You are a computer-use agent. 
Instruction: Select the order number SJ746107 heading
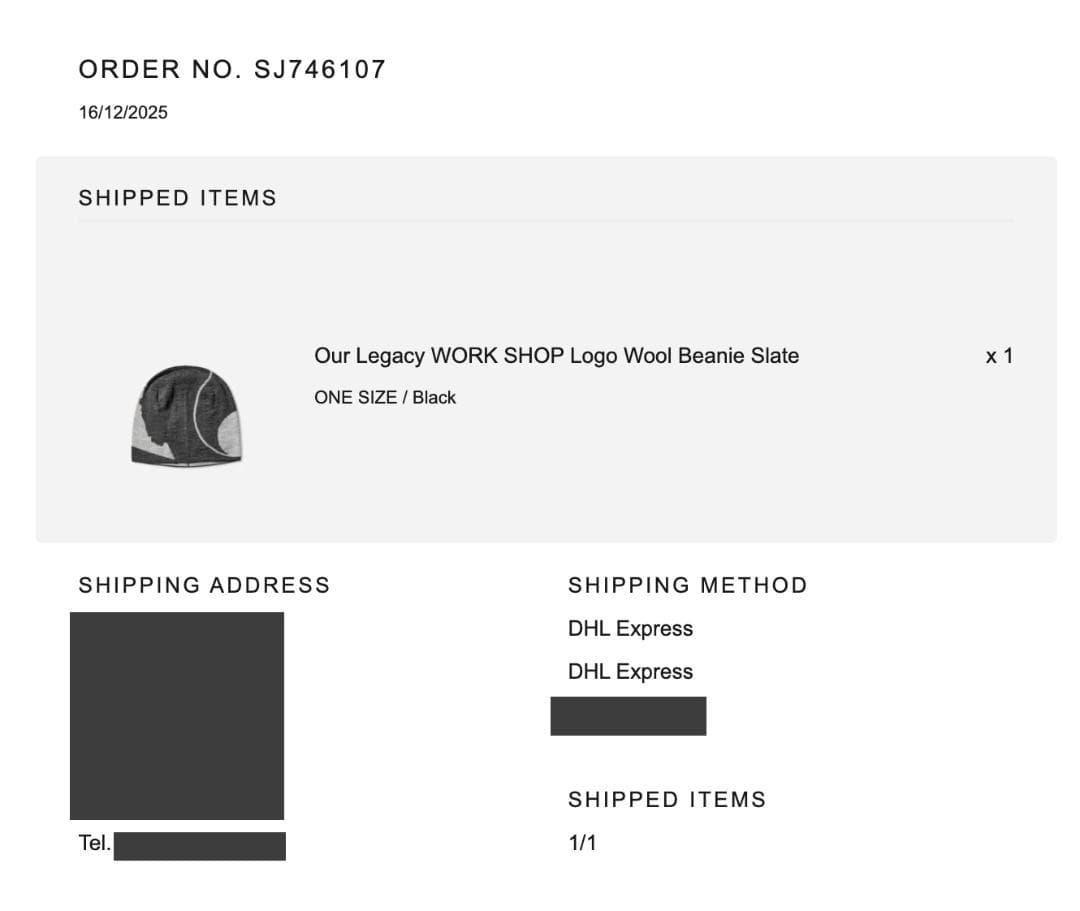pyautogui.click(x=232, y=69)
